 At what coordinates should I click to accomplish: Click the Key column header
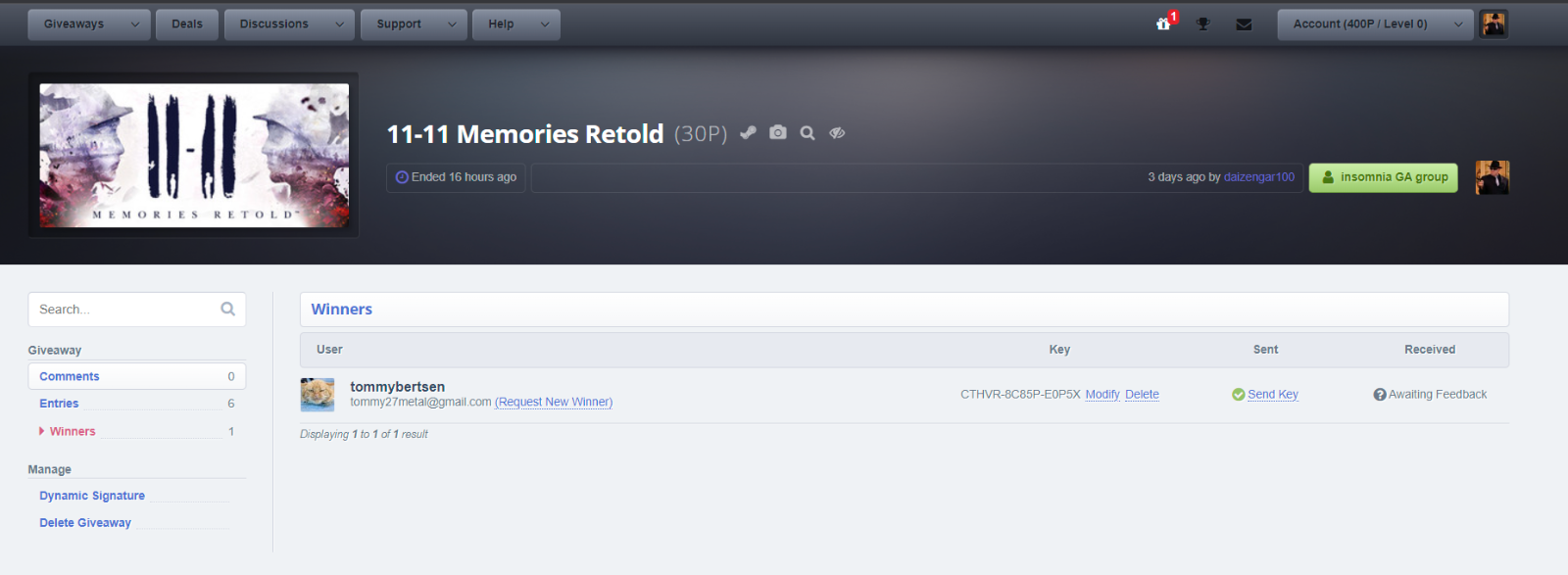pyautogui.click(x=1059, y=350)
